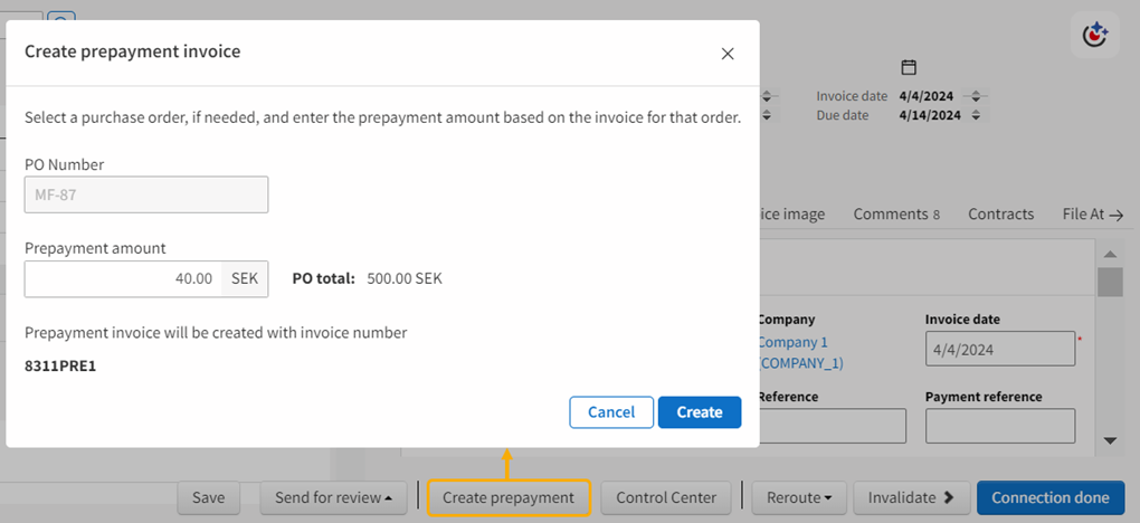This screenshot has height=523, width=1140.
Task: Close the Create prepayment invoice dialog
Action: (727, 54)
